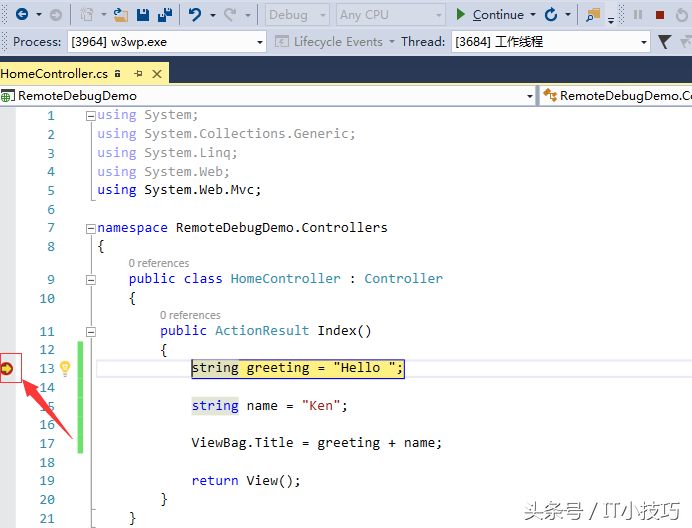
Task: Click the Open File folder icon
Action: point(121,15)
